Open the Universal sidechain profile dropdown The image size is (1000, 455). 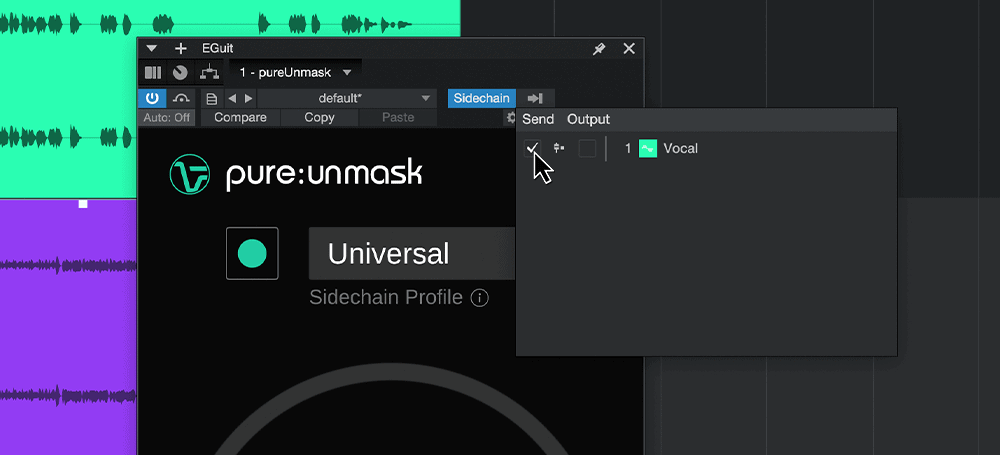click(x=412, y=253)
